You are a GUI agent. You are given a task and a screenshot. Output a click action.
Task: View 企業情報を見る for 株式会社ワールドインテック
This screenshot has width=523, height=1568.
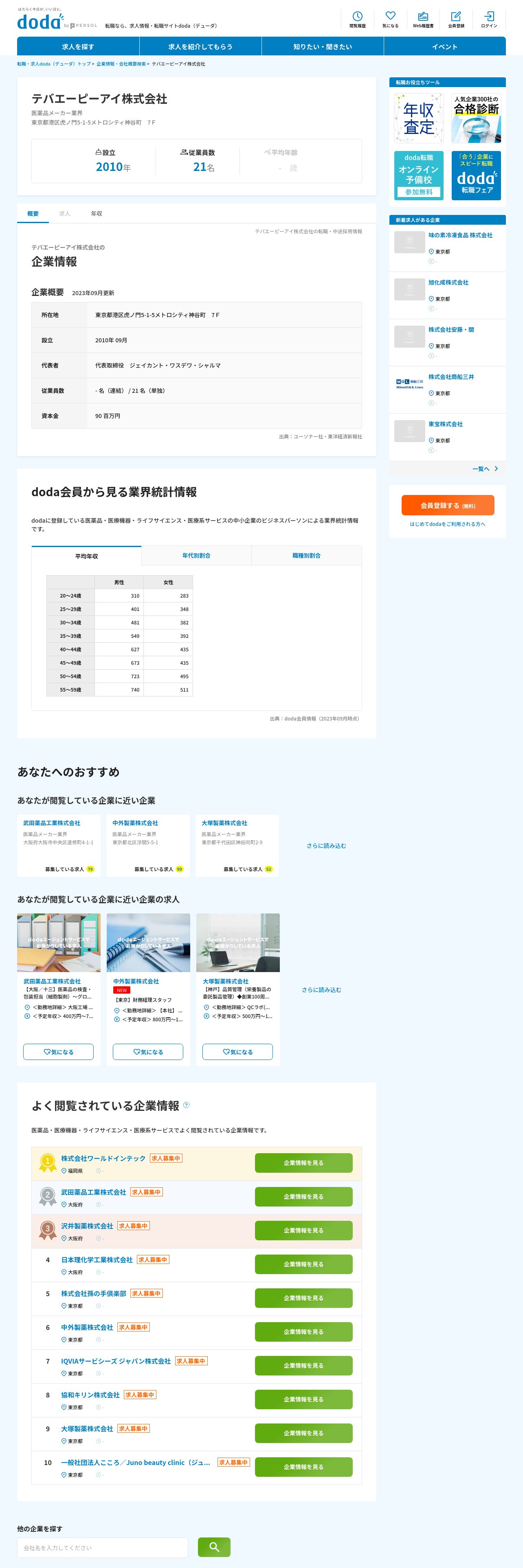coord(304,1163)
